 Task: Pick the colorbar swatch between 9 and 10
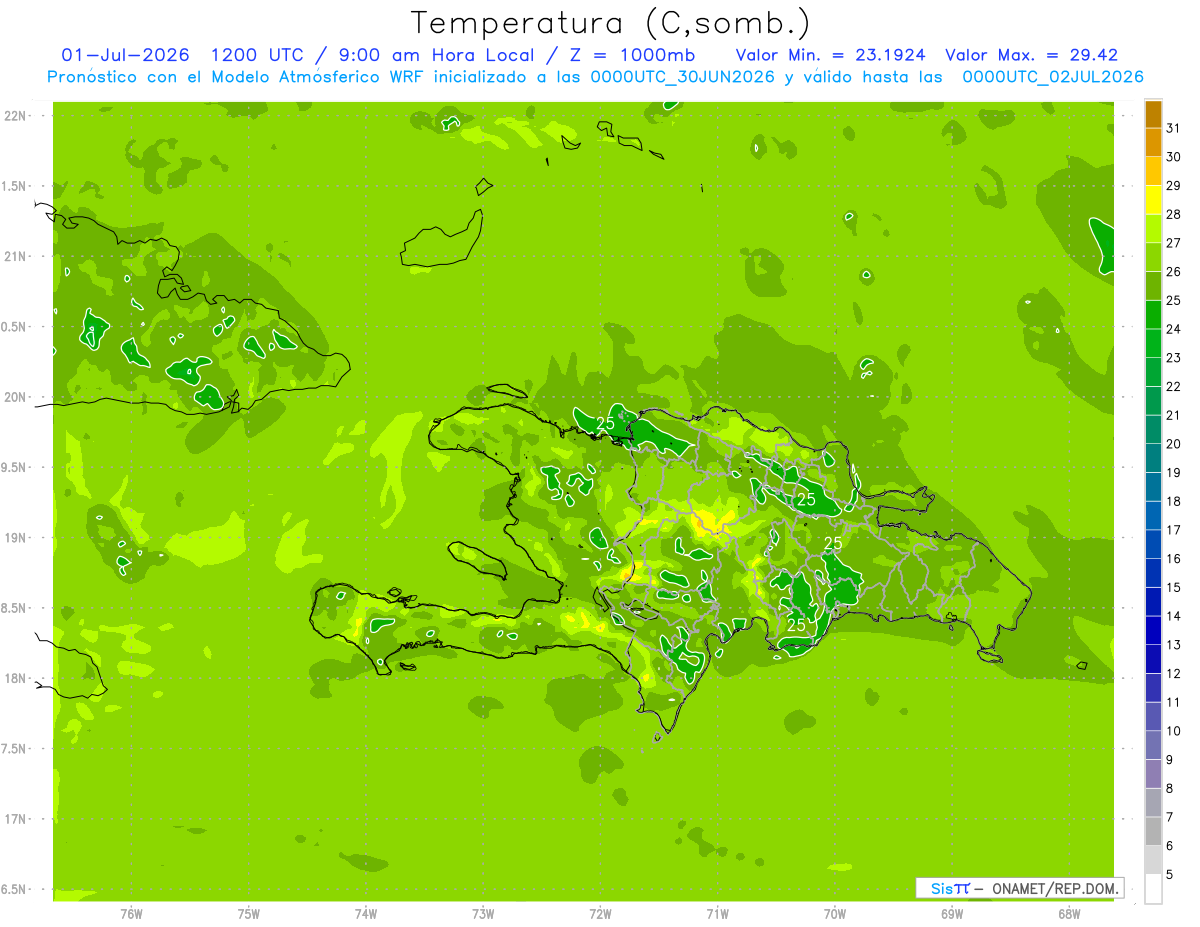(1153, 746)
